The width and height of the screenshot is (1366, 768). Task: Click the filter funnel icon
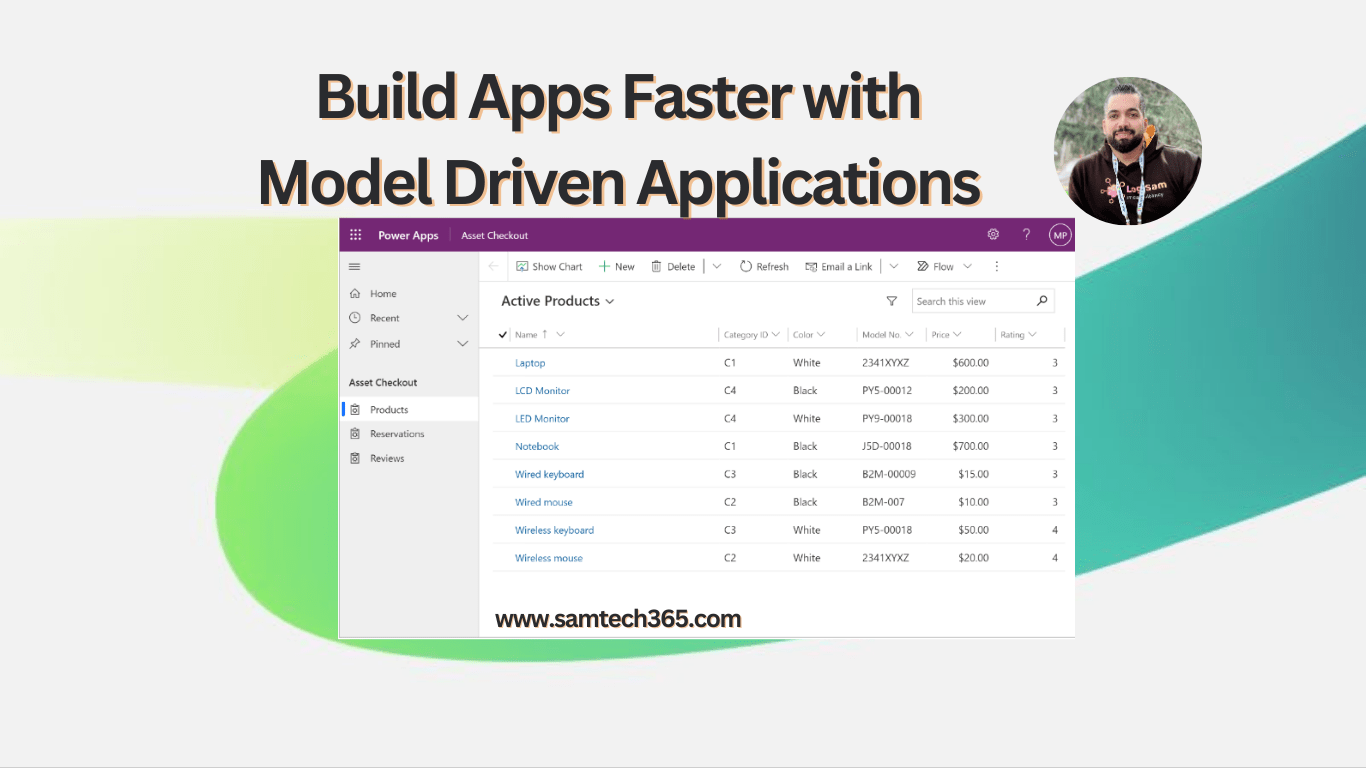pos(892,301)
